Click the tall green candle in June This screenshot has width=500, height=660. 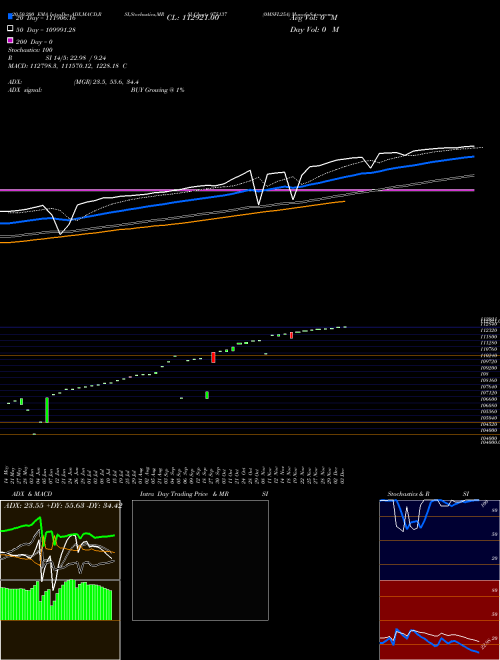(47, 410)
